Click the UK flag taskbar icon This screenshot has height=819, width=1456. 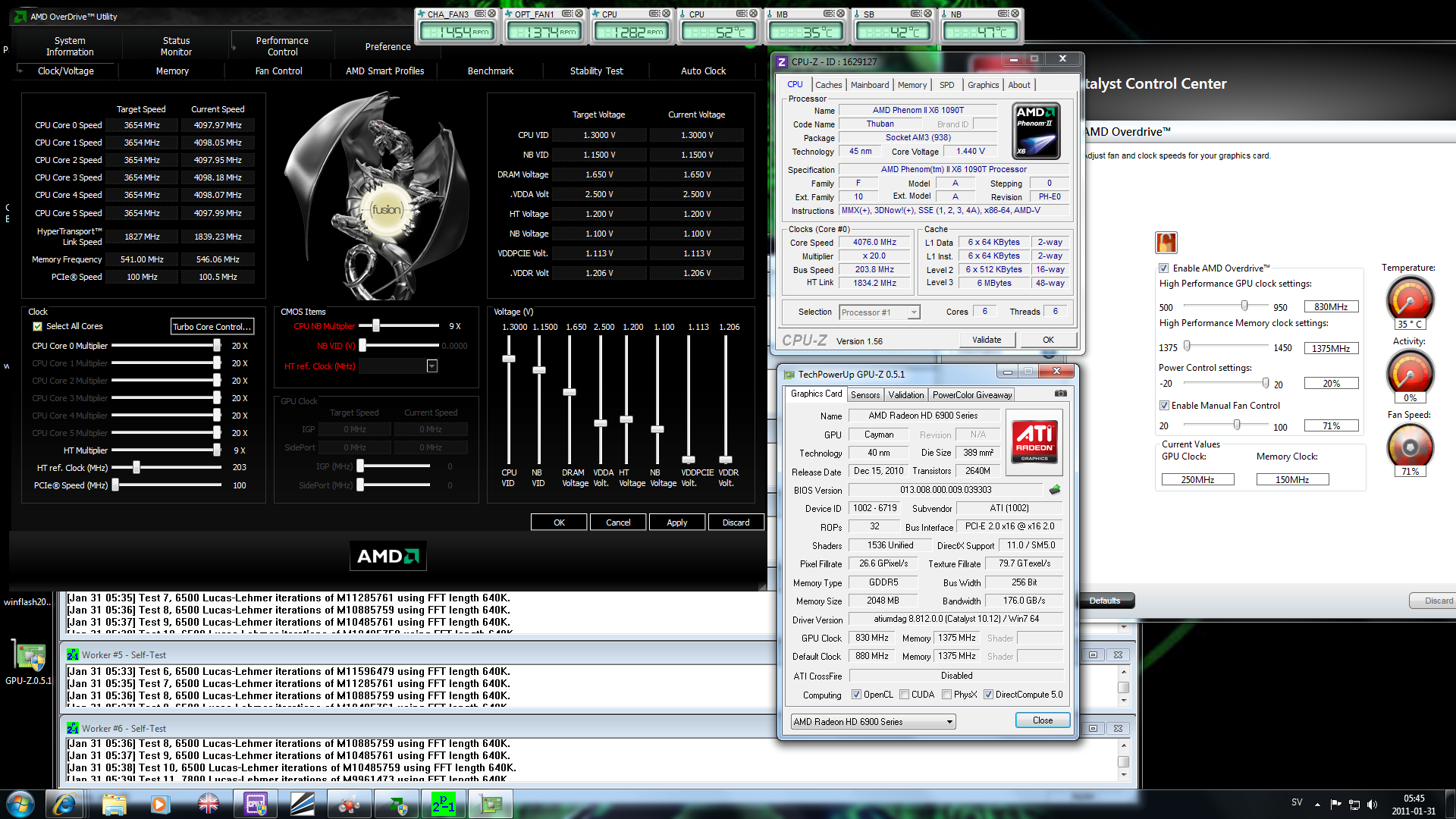point(208,804)
